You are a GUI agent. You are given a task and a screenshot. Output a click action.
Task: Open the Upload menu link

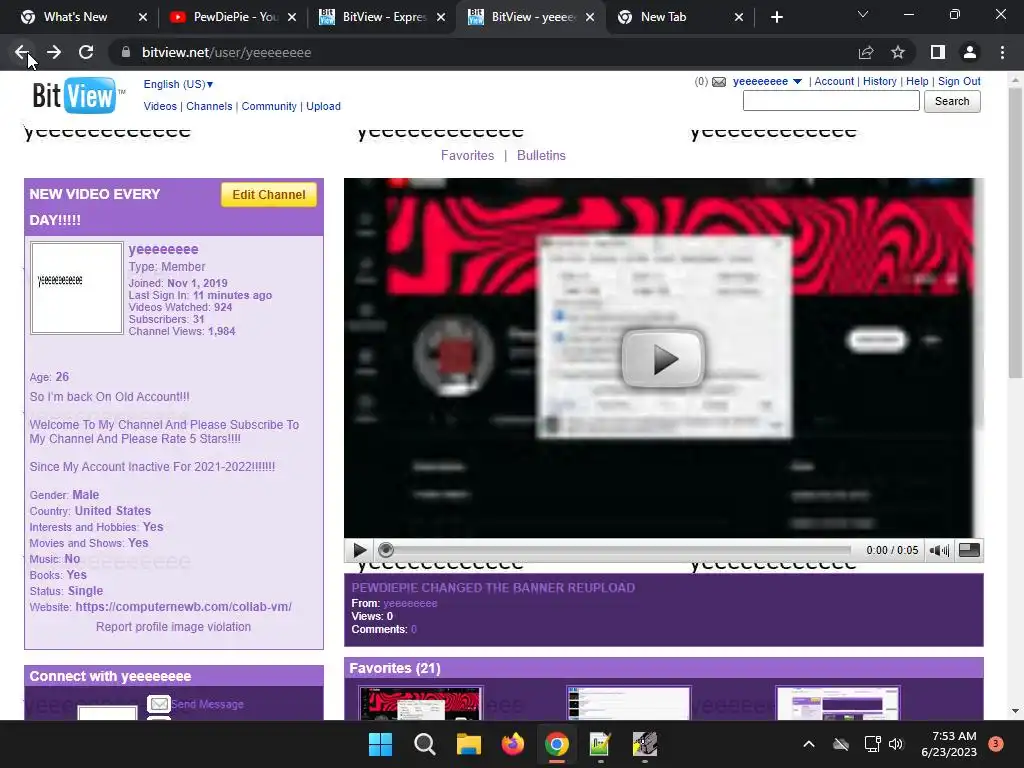[x=323, y=106]
